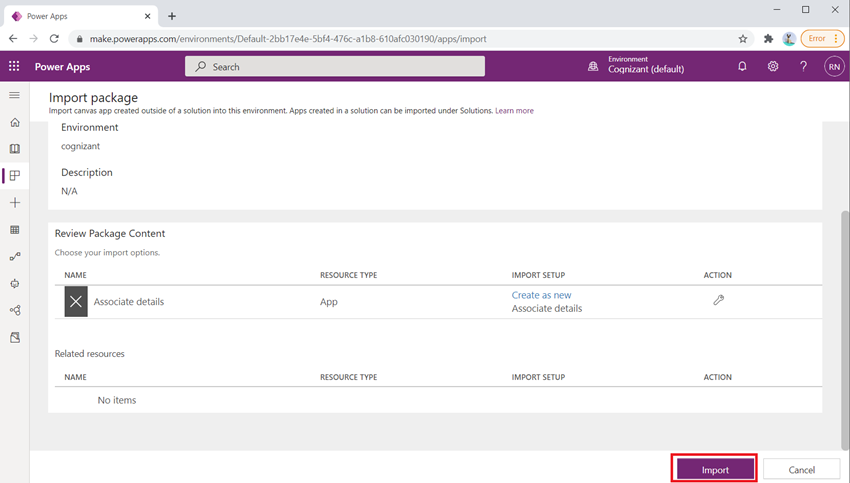
Task: Close the Power Apps browser tab
Action: click(x=147, y=16)
